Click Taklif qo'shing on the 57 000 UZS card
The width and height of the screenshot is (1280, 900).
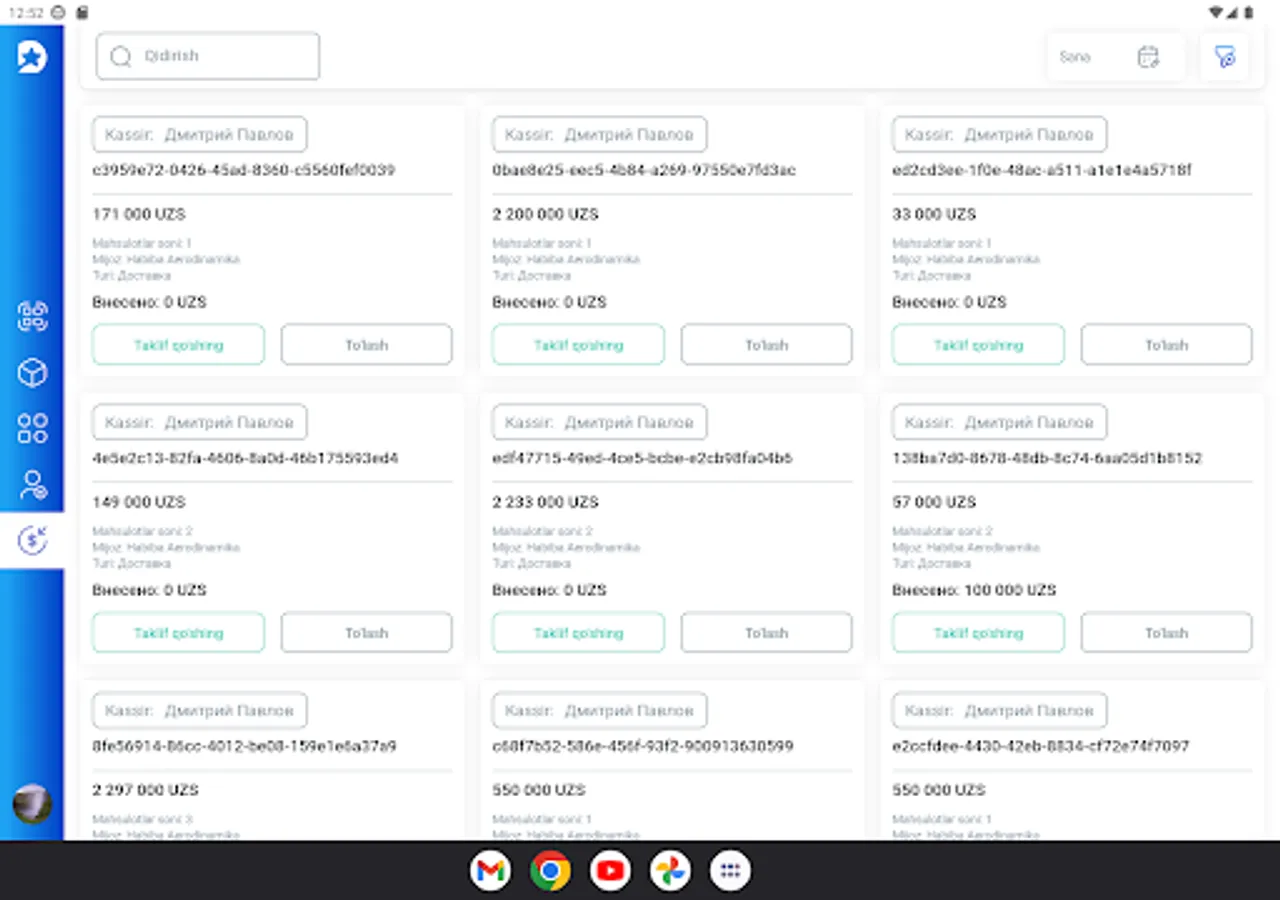(x=978, y=633)
